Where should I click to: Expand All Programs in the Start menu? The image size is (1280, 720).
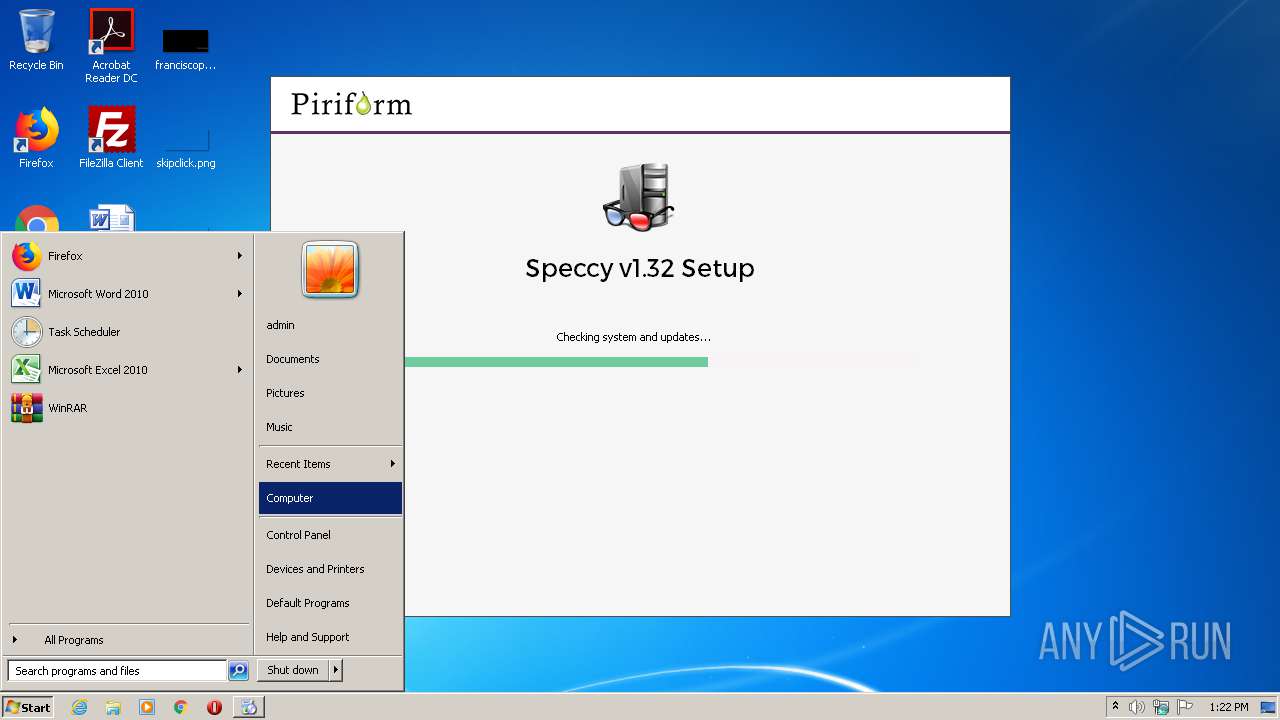pos(127,640)
